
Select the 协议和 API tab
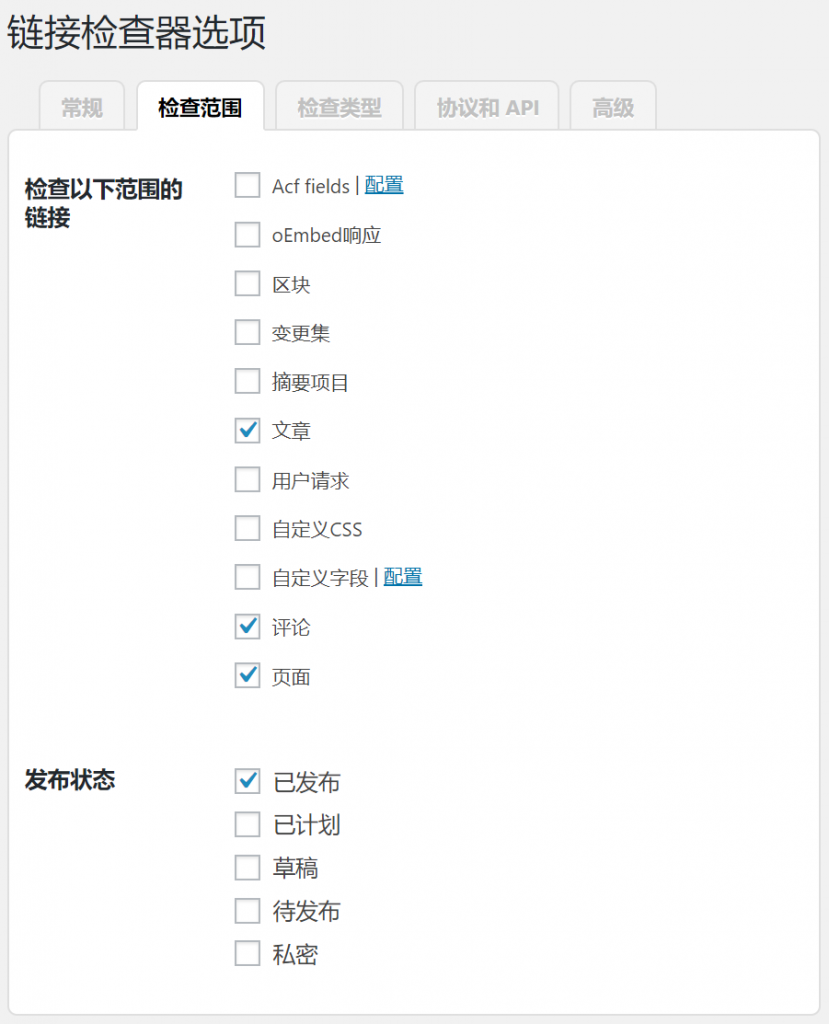coord(487,108)
